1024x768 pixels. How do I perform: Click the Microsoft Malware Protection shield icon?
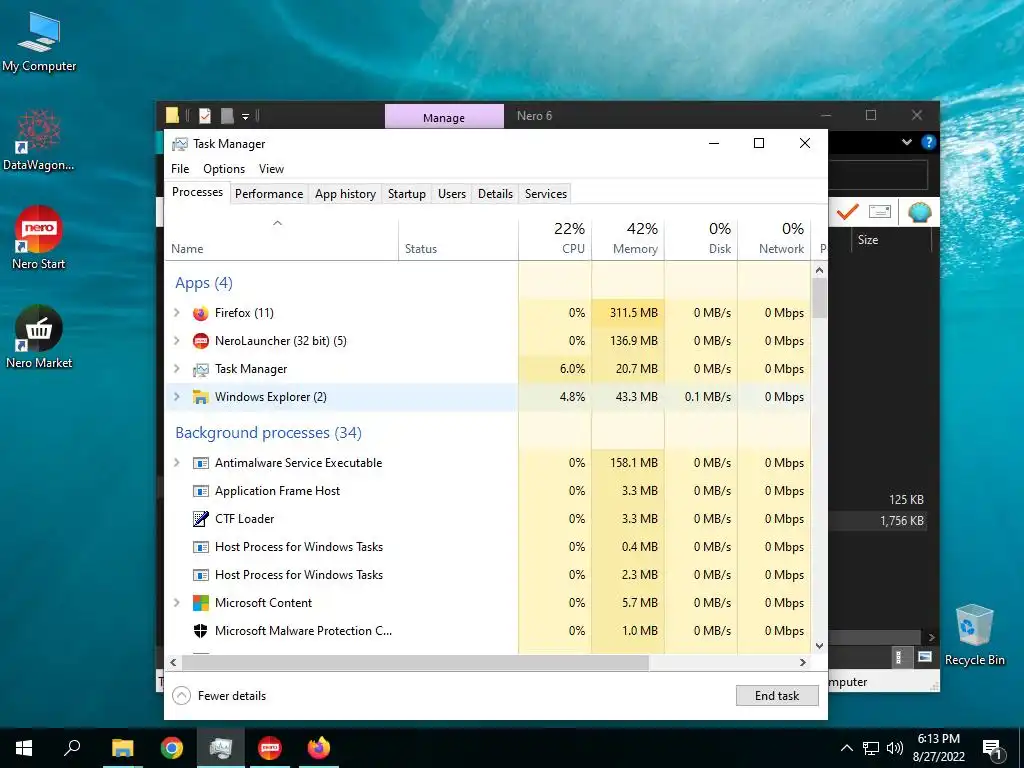[x=200, y=631]
